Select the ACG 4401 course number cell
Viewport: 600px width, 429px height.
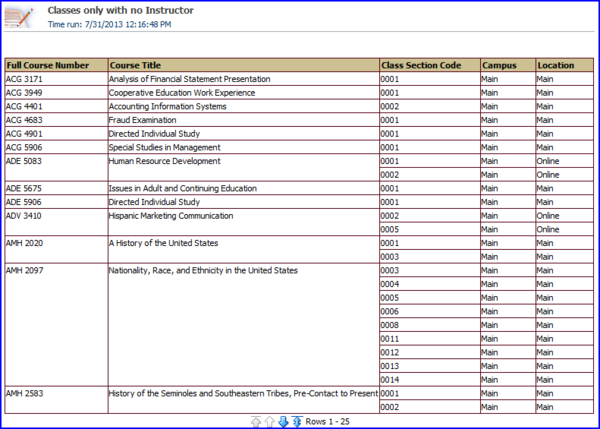pyautogui.click(x=56, y=106)
